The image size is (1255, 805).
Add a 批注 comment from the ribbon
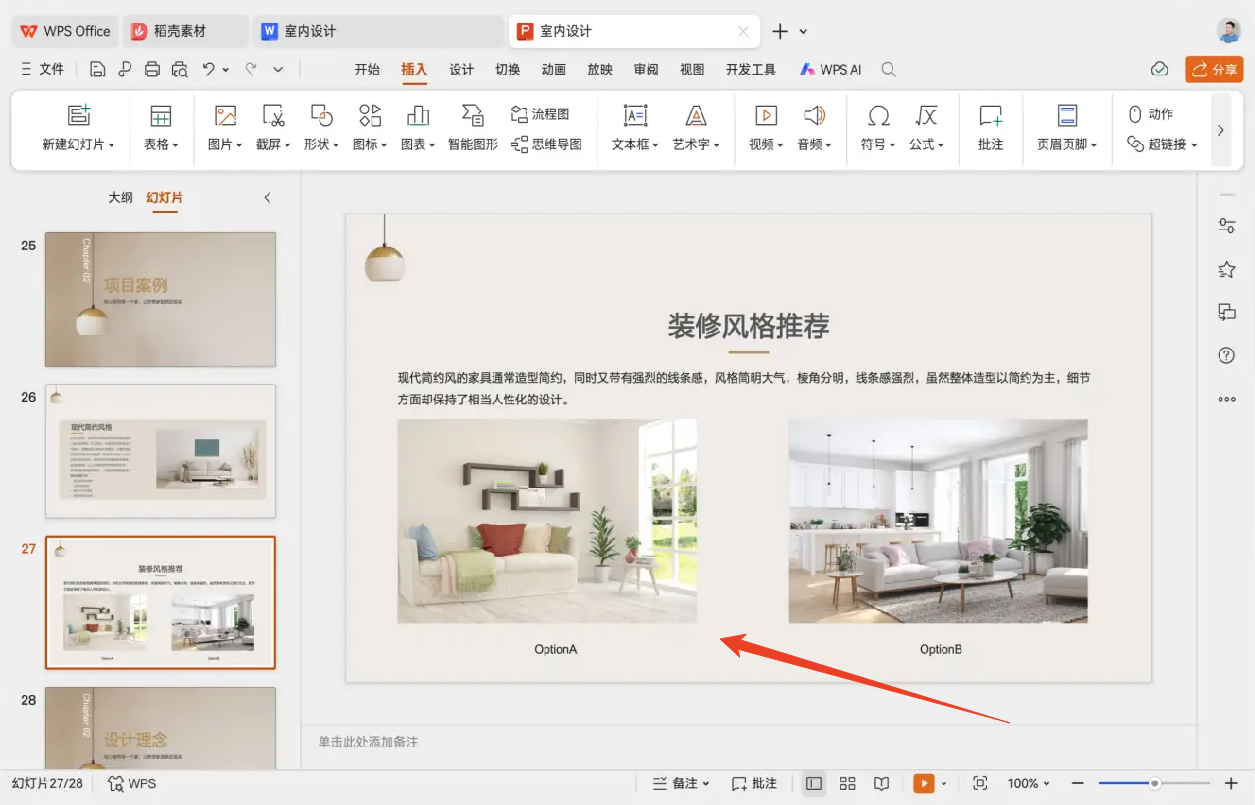pyautogui.click(x=991, y=128)
